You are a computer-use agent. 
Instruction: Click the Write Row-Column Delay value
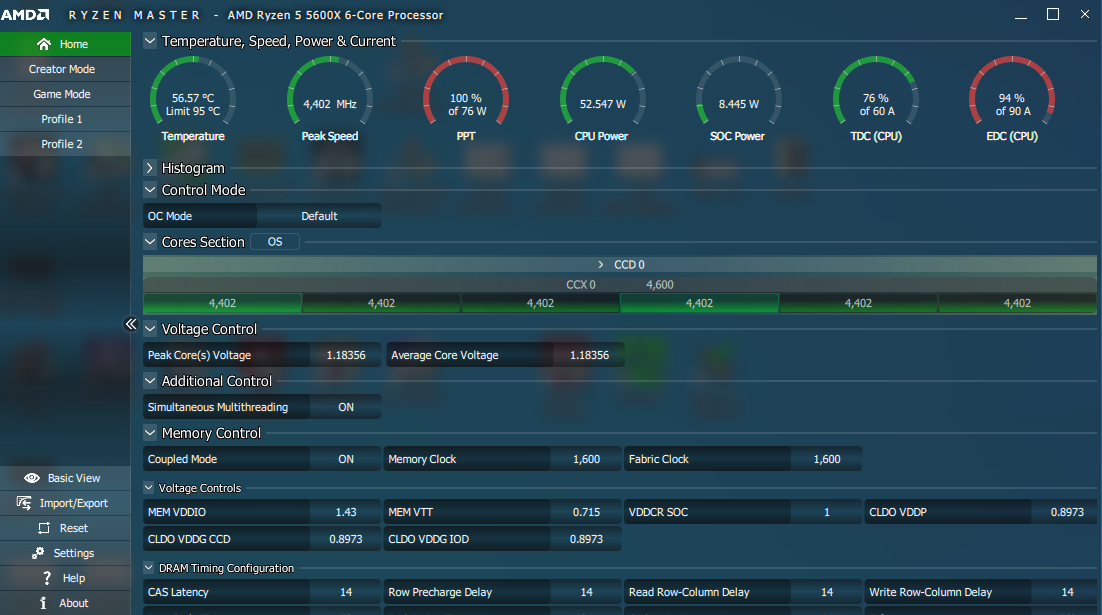pyautogui.click(x=1067, y=592)
